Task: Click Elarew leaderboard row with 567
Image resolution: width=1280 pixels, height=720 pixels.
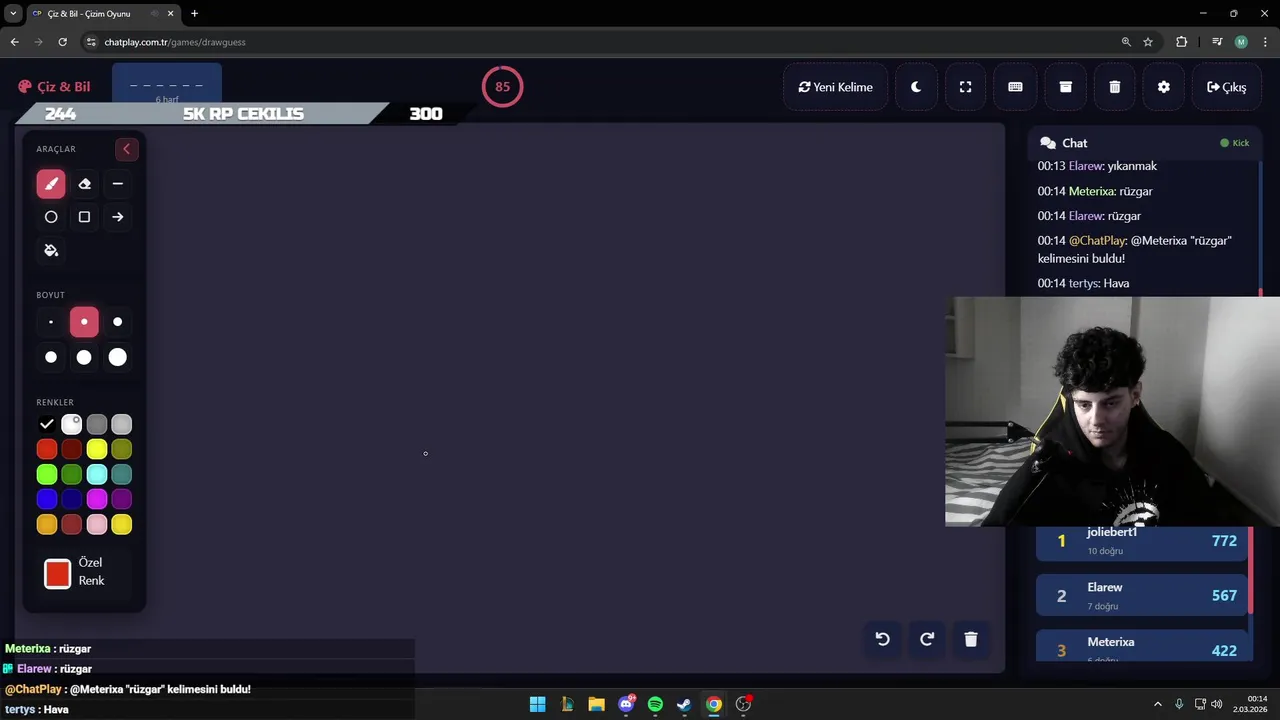Action: click(1142, 595)
